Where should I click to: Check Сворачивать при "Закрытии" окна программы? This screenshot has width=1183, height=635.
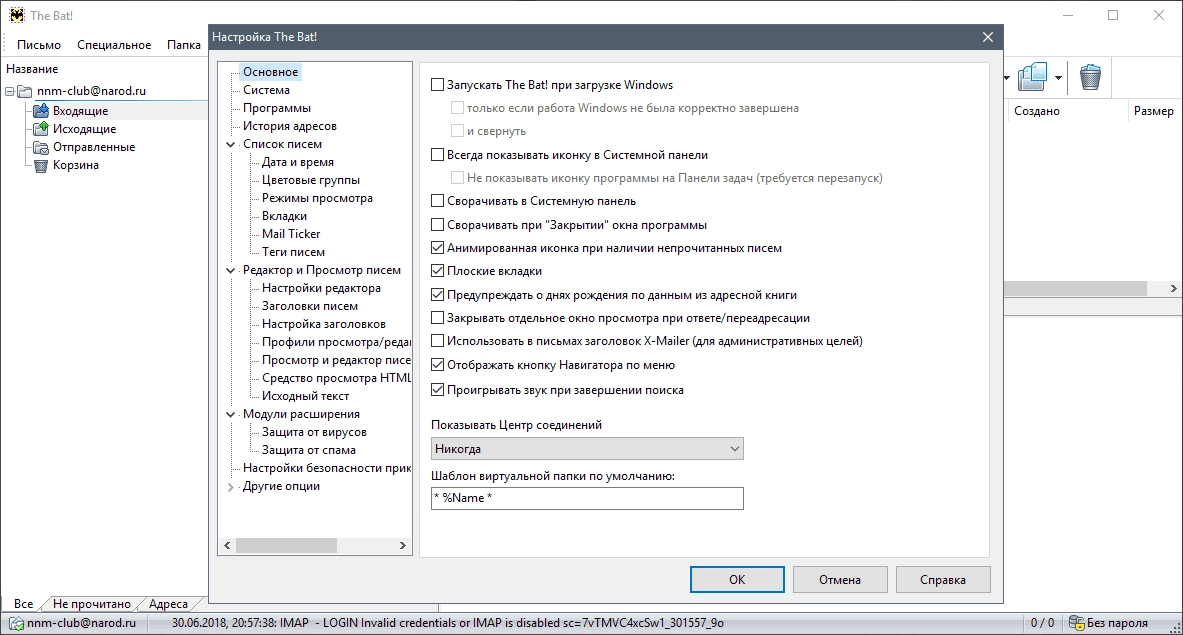point(438,225)
